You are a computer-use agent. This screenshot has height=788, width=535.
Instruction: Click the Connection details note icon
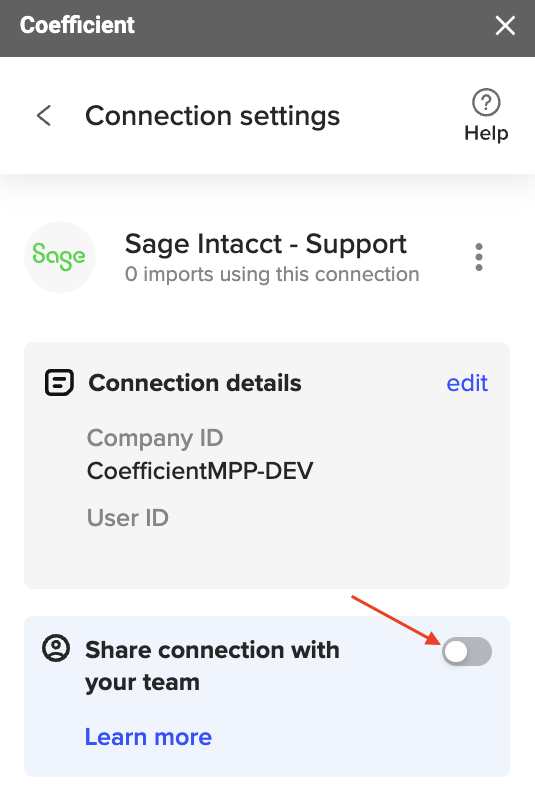point(59,383)
